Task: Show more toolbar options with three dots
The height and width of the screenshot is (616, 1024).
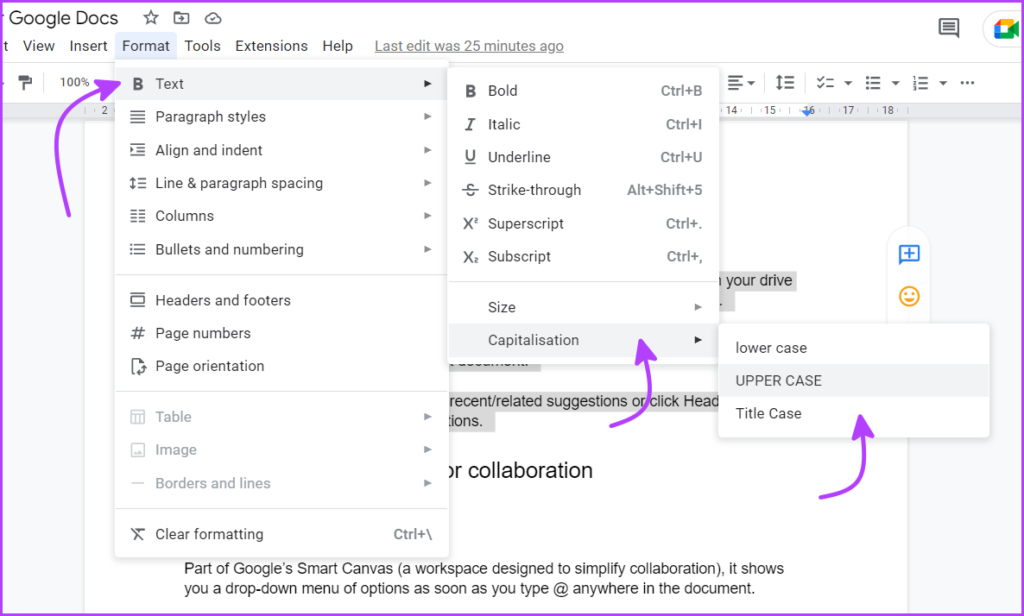Action: [x=967, y=83]
